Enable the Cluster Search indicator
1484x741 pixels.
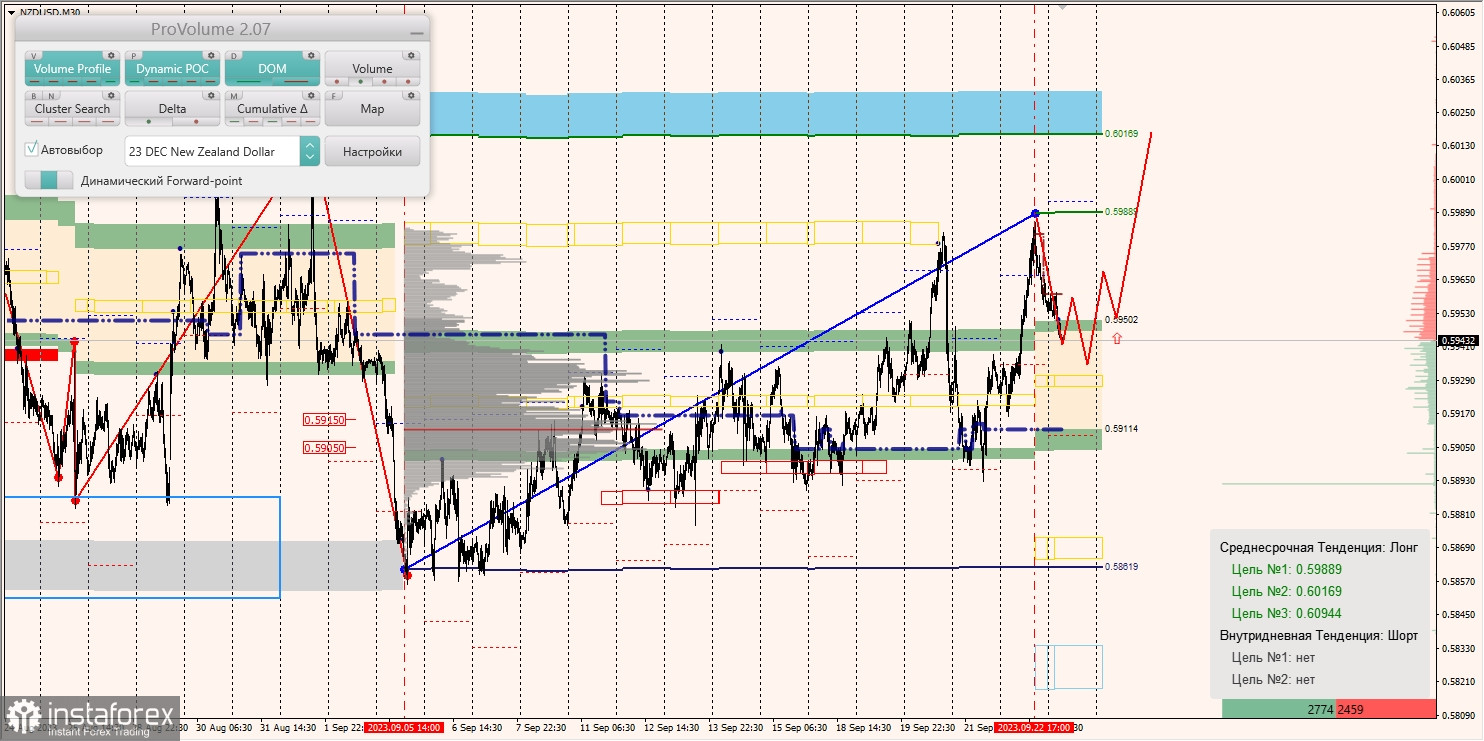[x=72, y=109]
